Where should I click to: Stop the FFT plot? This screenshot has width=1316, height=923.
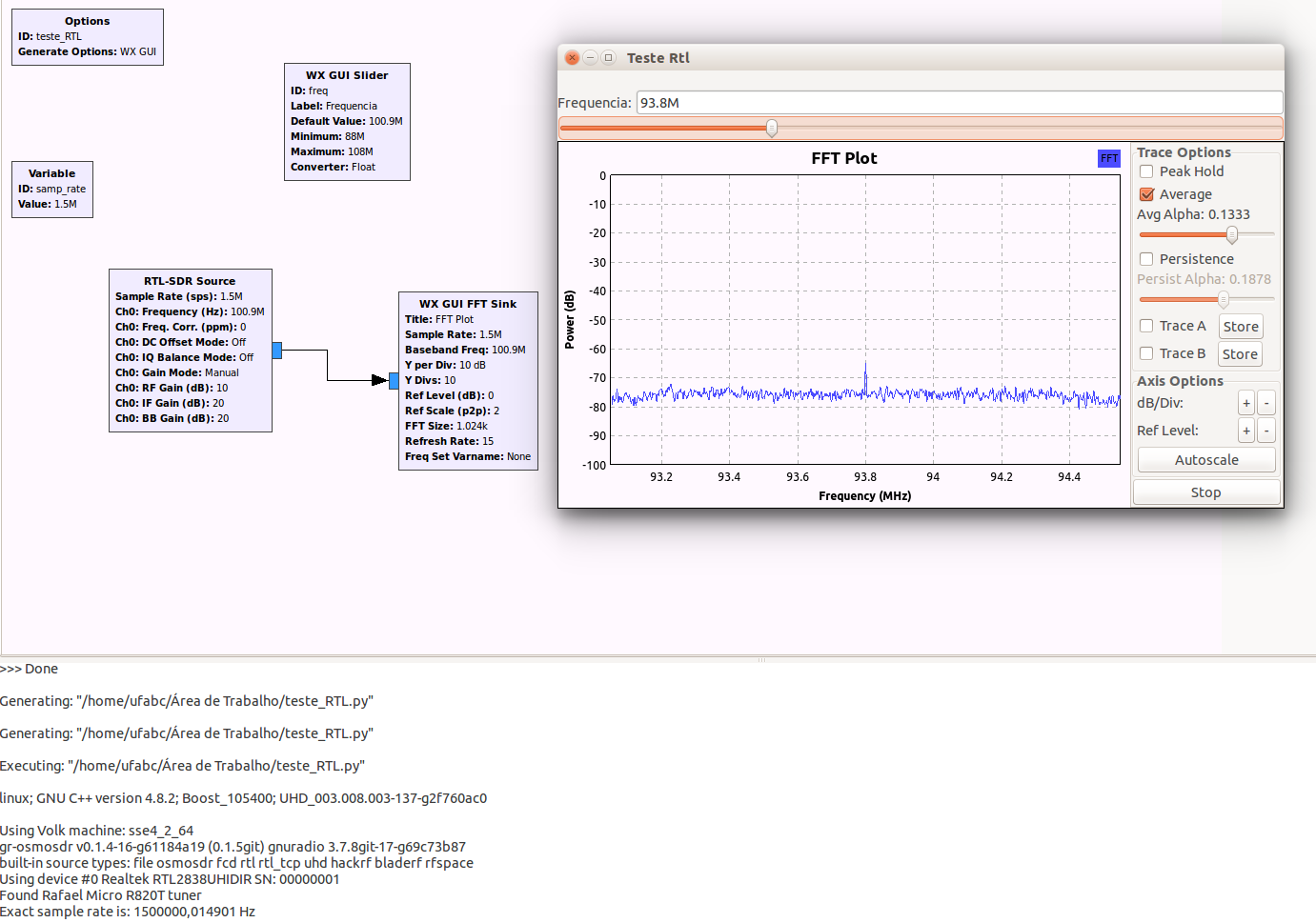pos(1205,492)
